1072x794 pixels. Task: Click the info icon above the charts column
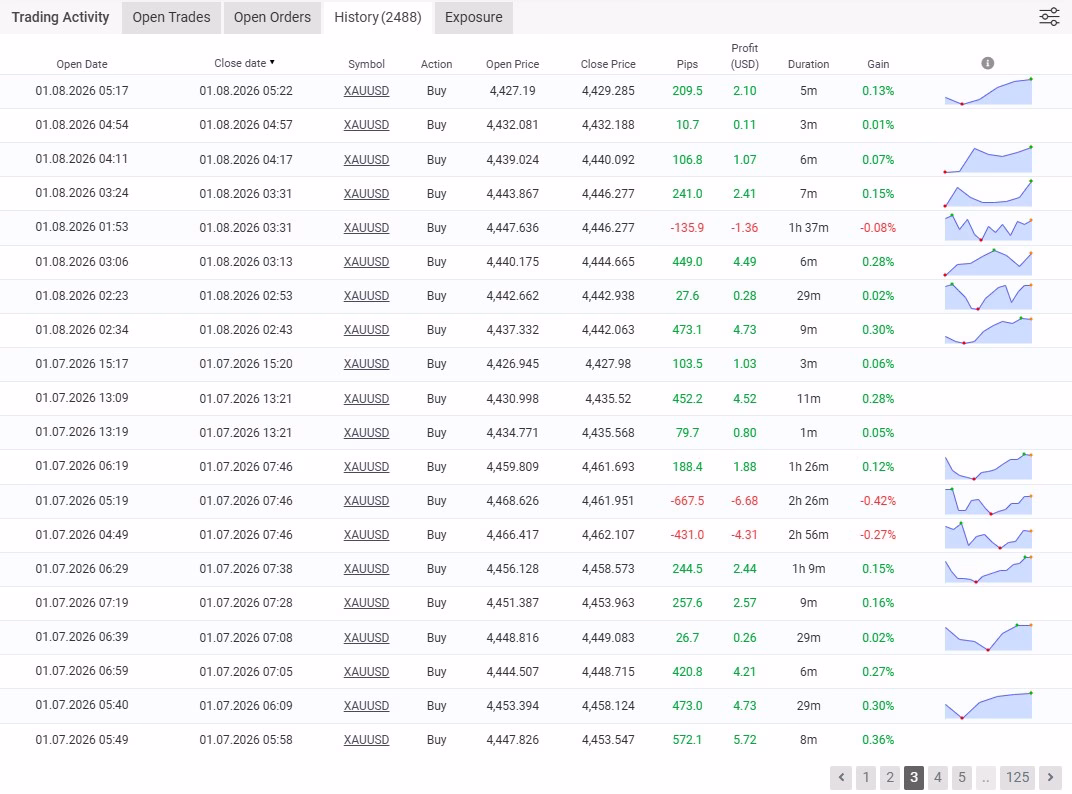[988, 63]
